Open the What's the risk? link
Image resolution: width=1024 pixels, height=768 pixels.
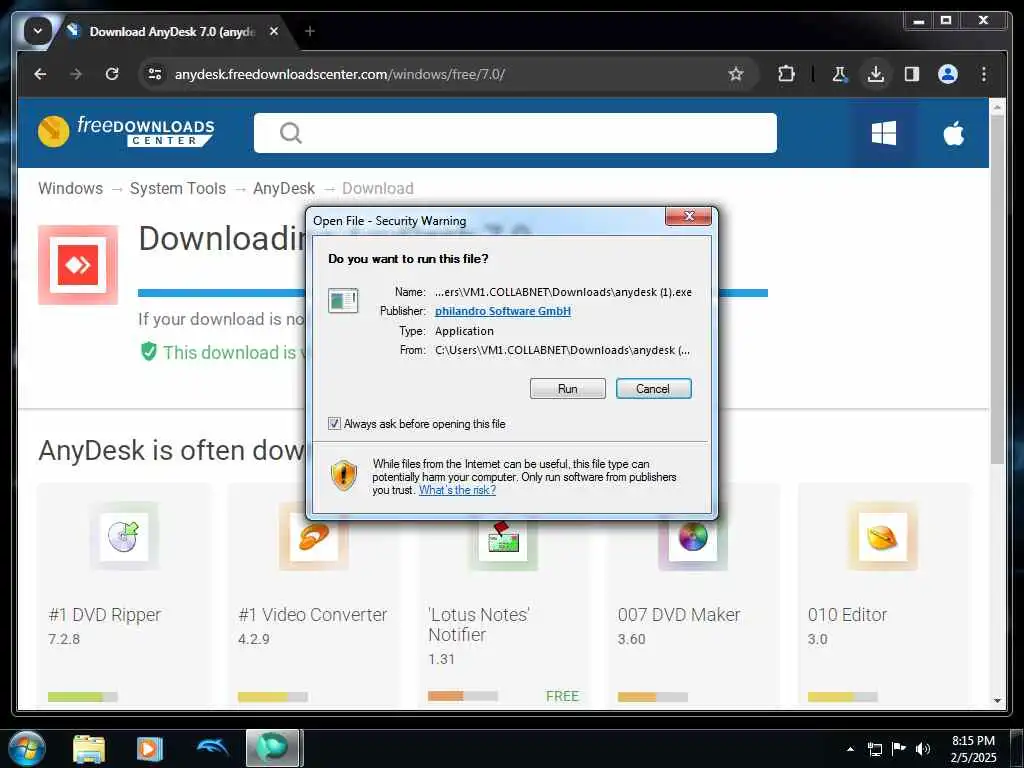tap(457, 490)
